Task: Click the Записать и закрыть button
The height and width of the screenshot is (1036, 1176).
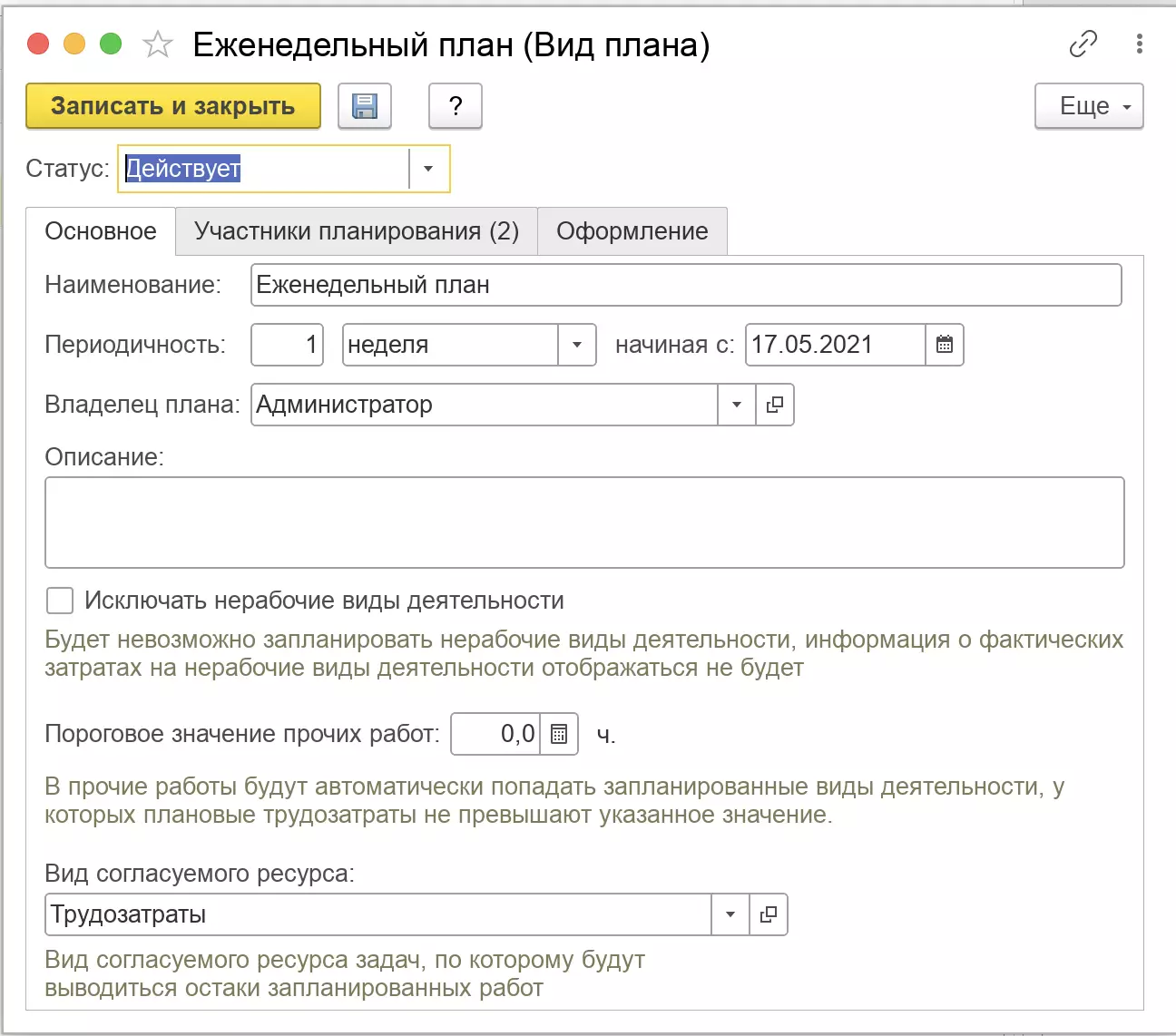Action: pyautogui.click(x=172, y=106)
